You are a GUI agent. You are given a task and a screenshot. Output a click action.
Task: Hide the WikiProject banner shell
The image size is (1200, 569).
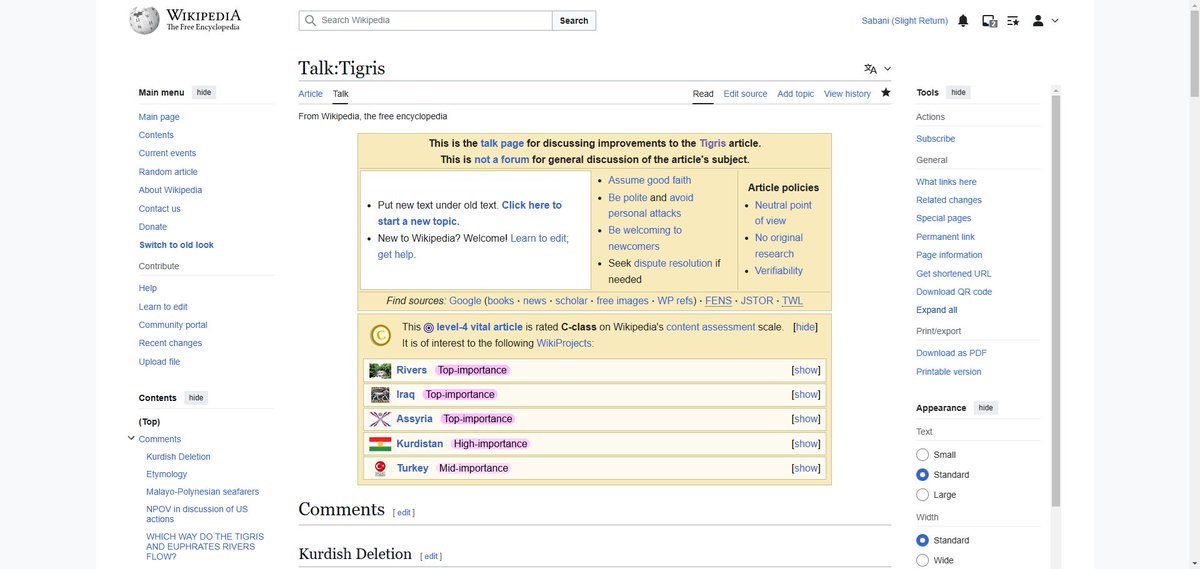pos(805,327)
